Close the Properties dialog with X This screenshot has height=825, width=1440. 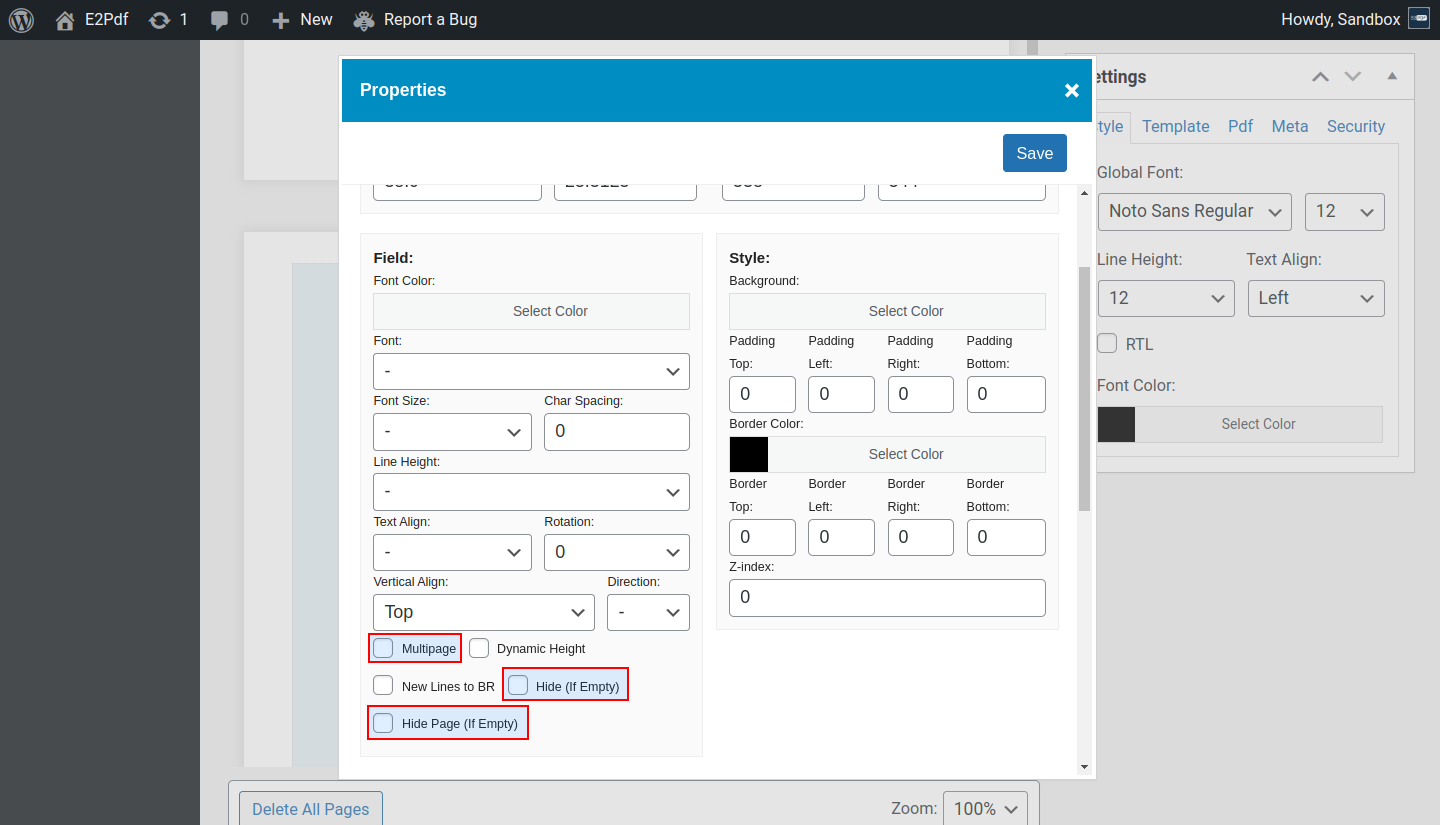(1071, 91)
